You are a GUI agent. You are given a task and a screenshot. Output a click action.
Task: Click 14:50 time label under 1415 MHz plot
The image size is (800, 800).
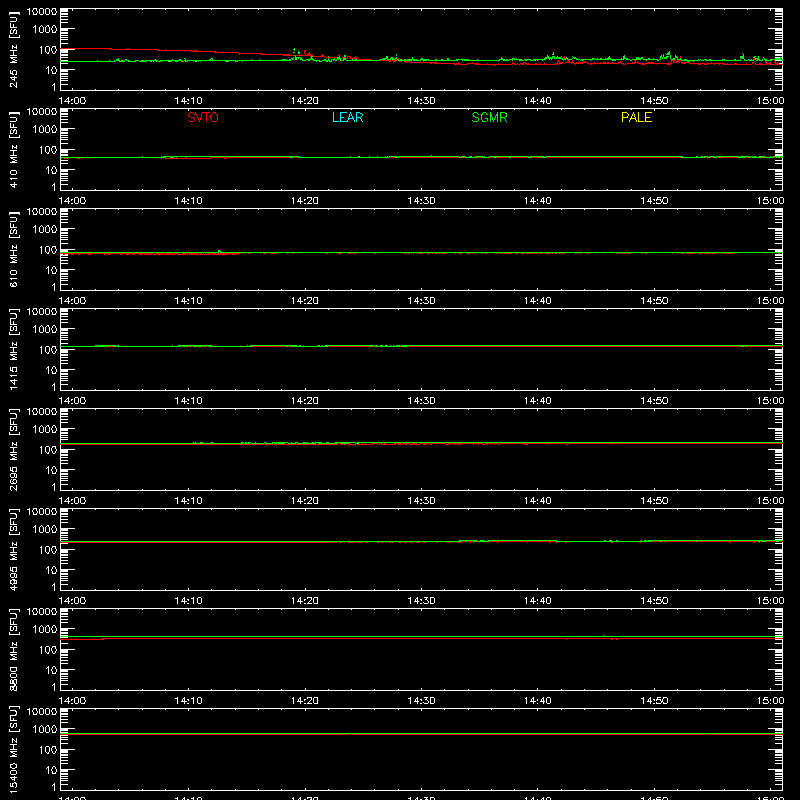pyautogui.click(x=654, y=401)
